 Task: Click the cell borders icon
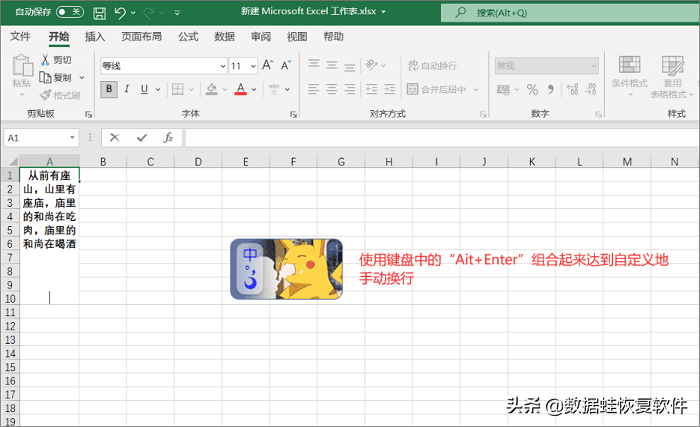178,89
